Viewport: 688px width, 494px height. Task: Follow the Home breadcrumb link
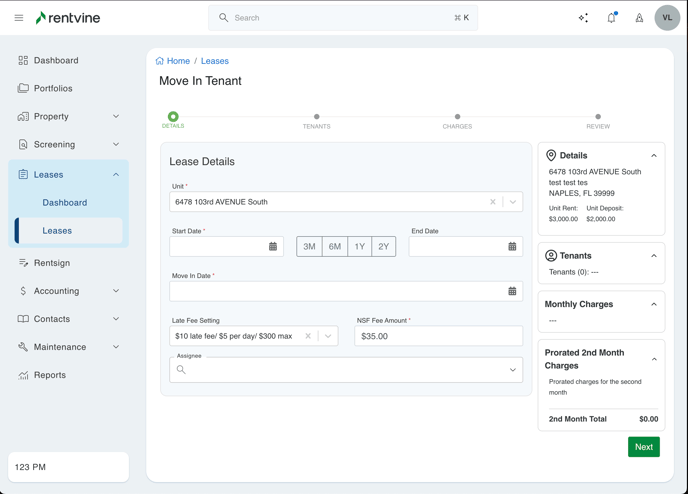click(x=178, y=61)
